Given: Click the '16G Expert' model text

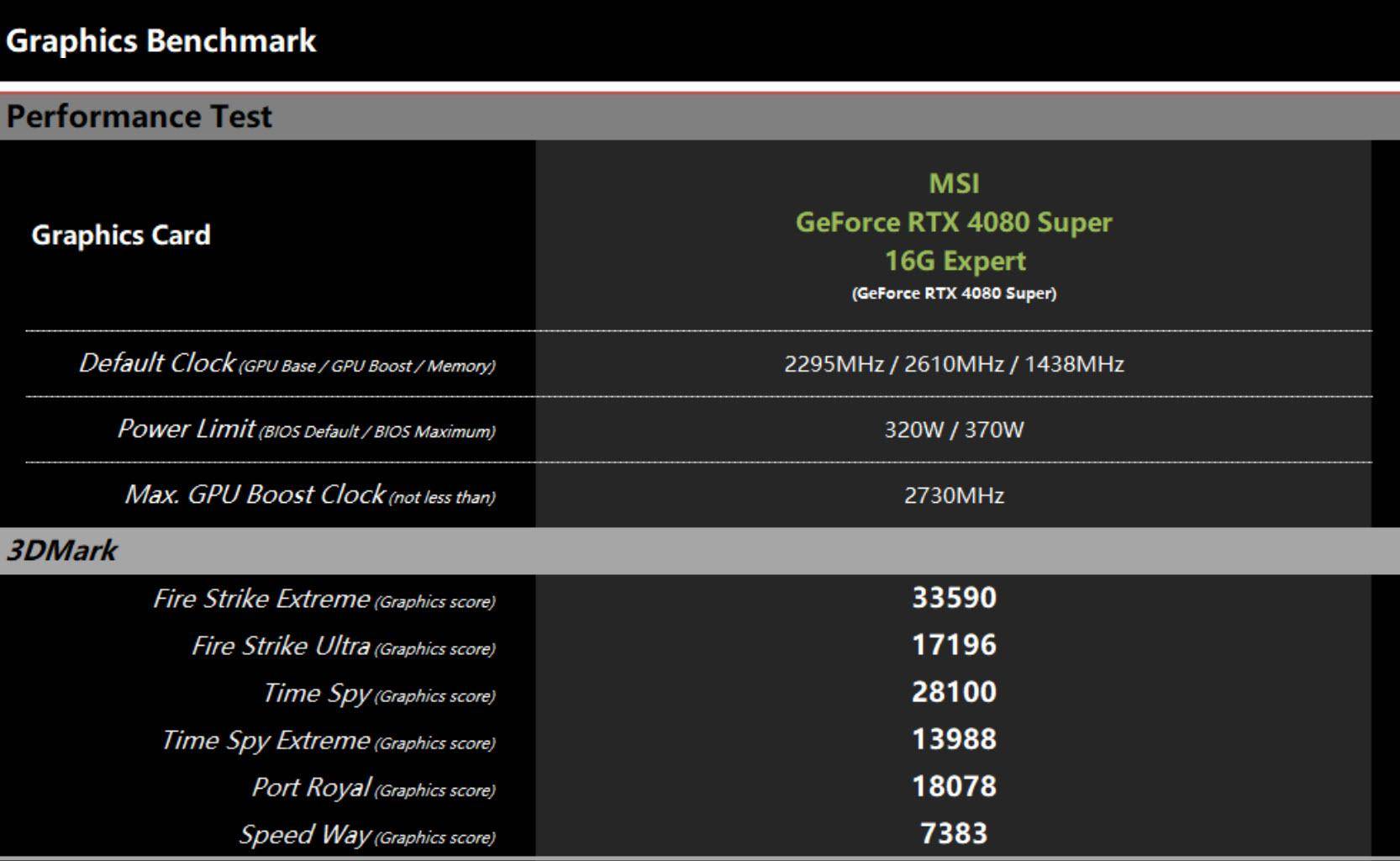Looking at the screenshot, I should 955,261.
